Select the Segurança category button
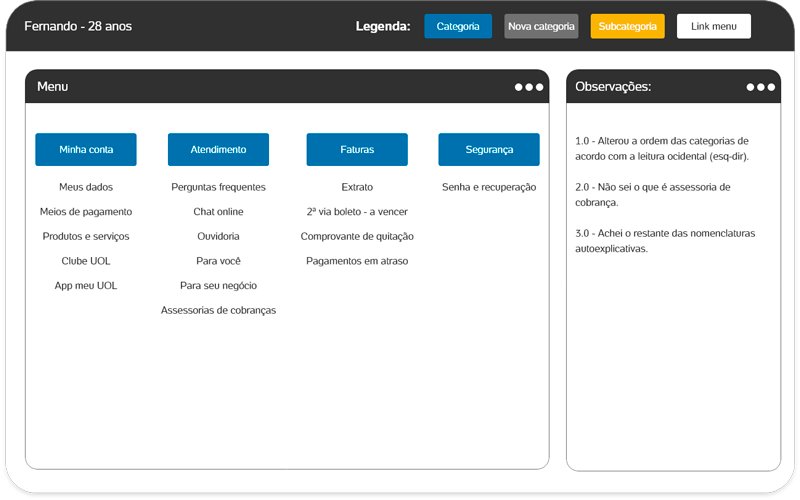This screenshot has width=800, height=500. (489, 149)
